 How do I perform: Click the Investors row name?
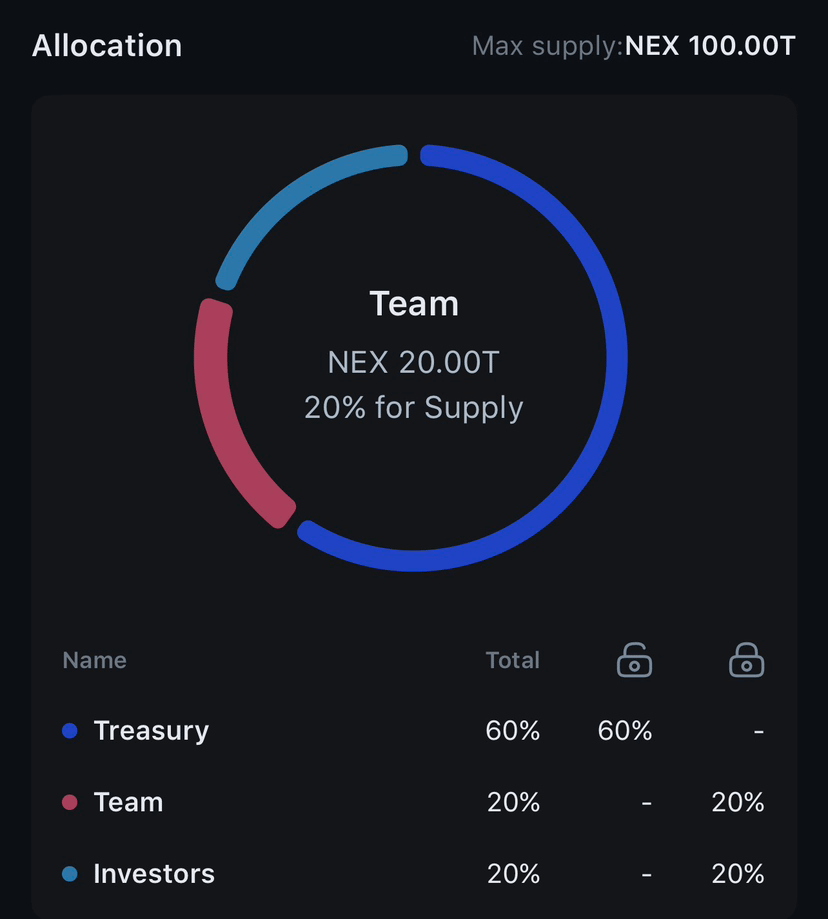154,874
